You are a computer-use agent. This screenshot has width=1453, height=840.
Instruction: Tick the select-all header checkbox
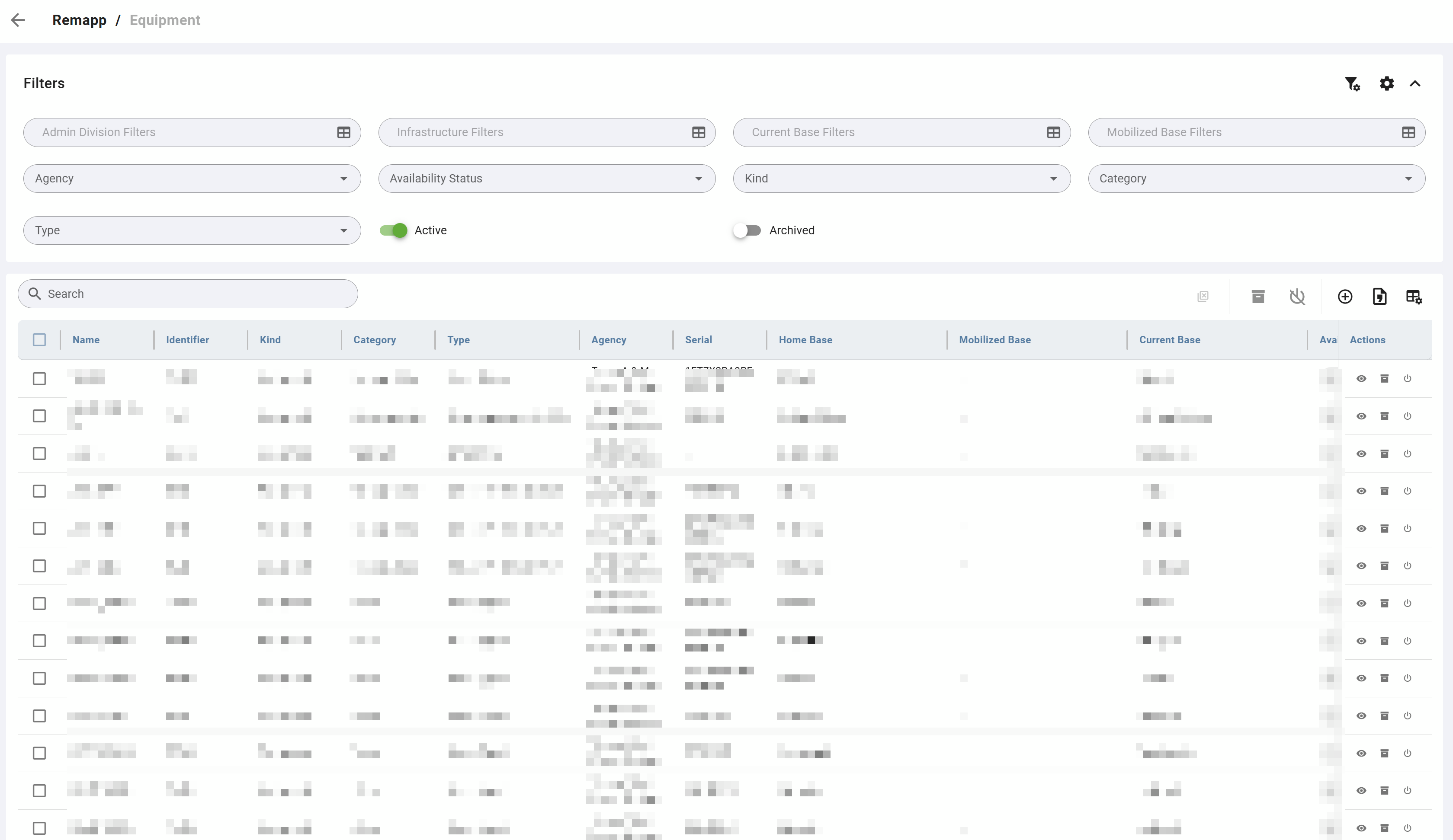pyautogui.click(x=39, y=340)
